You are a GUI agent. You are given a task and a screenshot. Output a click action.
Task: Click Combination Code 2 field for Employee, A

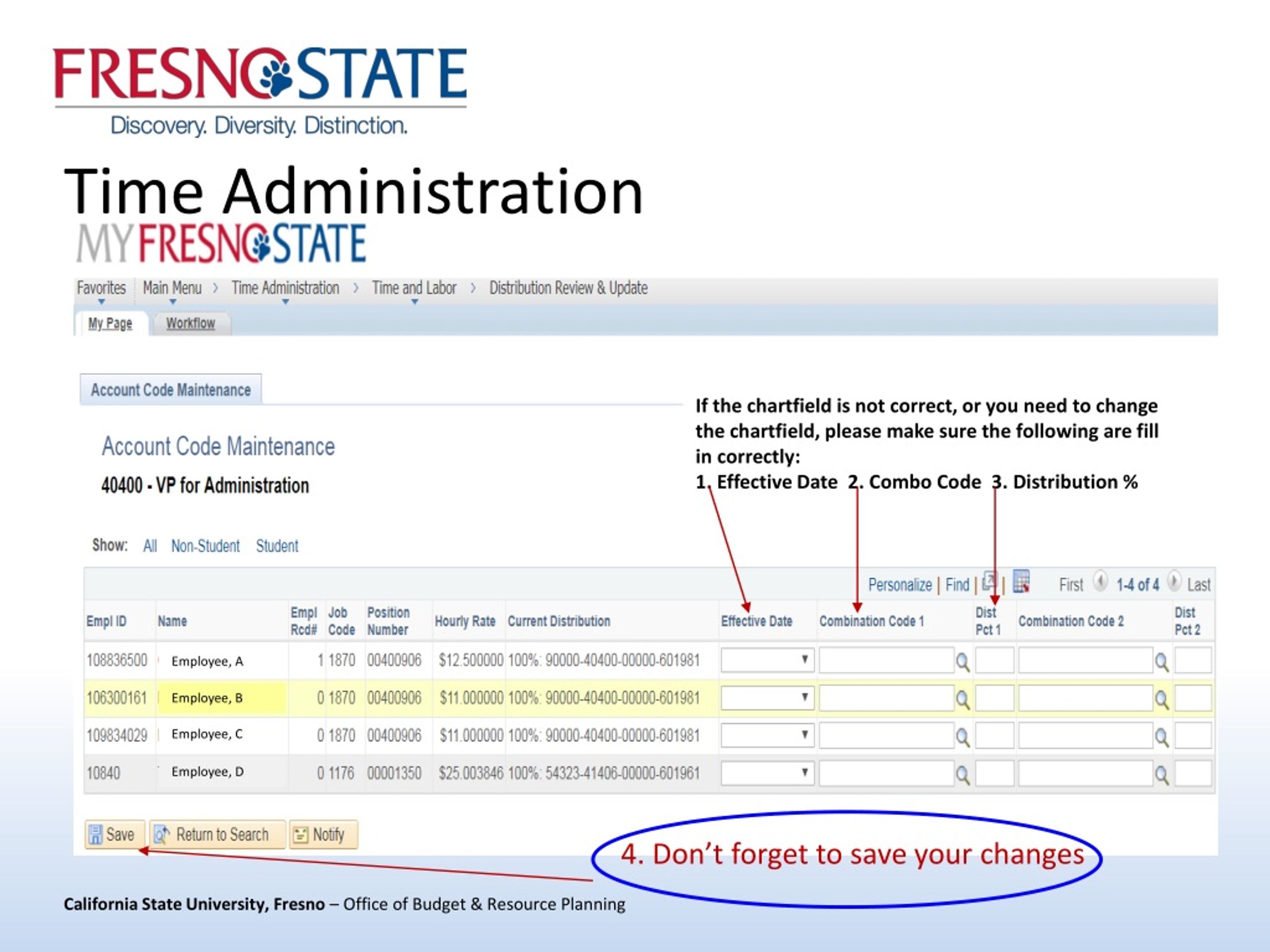(1085, 660)
